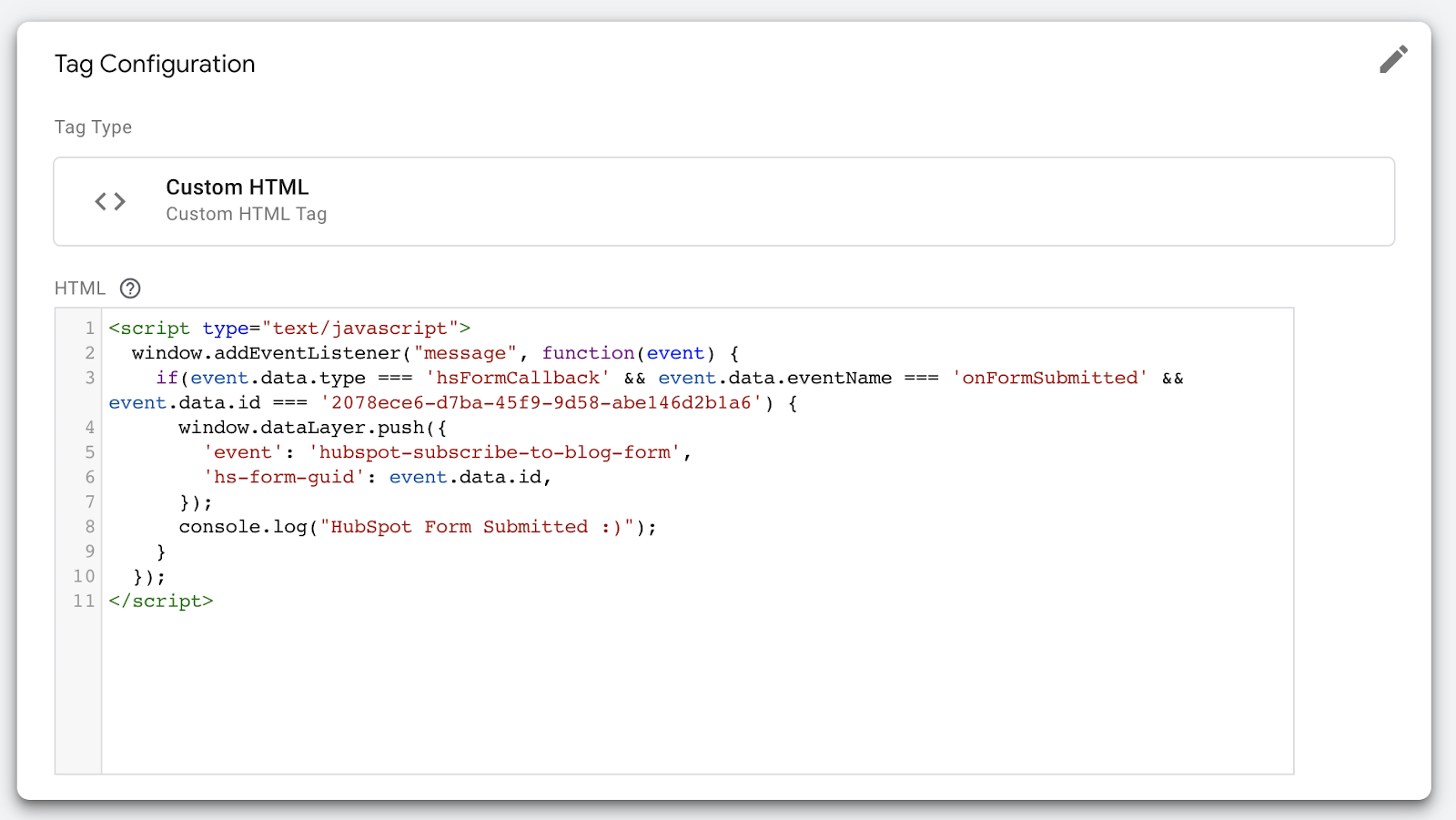Click the 'hubspot-subscribe-to-blog-form' event value
The image size is (1456, 820).
[x=495, y=452]
